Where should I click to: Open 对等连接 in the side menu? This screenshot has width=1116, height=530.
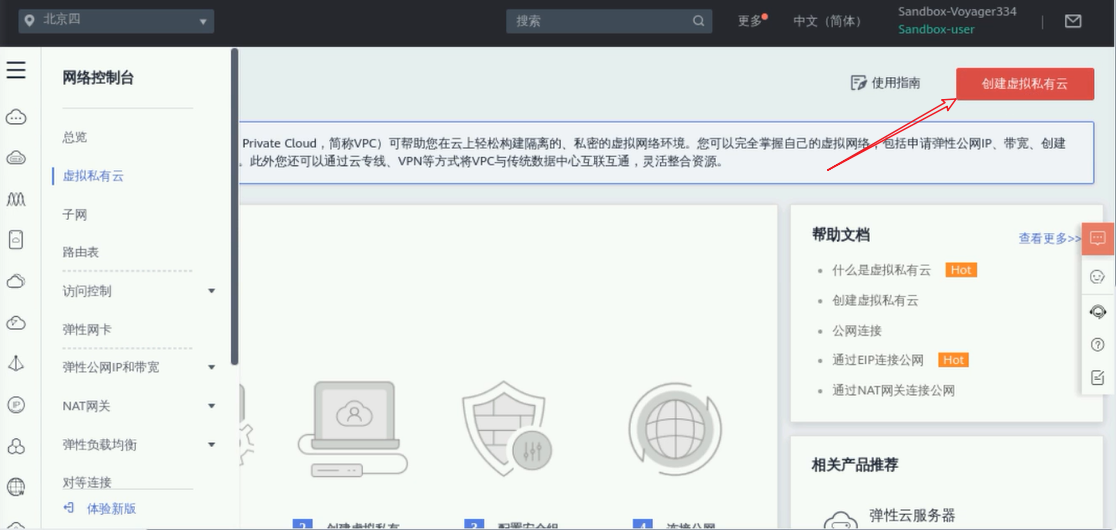pos(87,482)
